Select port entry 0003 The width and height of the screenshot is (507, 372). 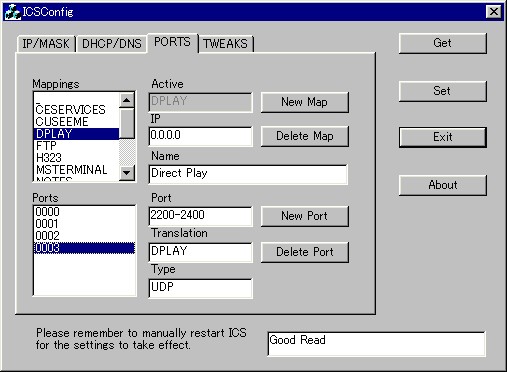coord(84,248)
